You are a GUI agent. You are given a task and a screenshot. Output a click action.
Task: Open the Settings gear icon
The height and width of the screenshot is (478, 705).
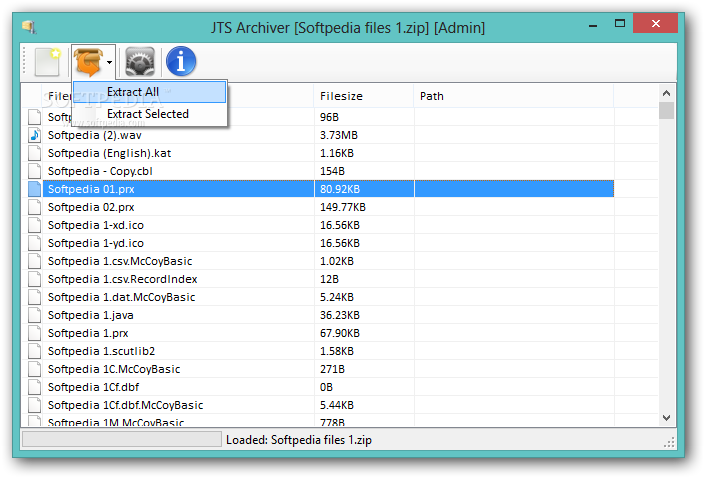click(x=140, y=62)
